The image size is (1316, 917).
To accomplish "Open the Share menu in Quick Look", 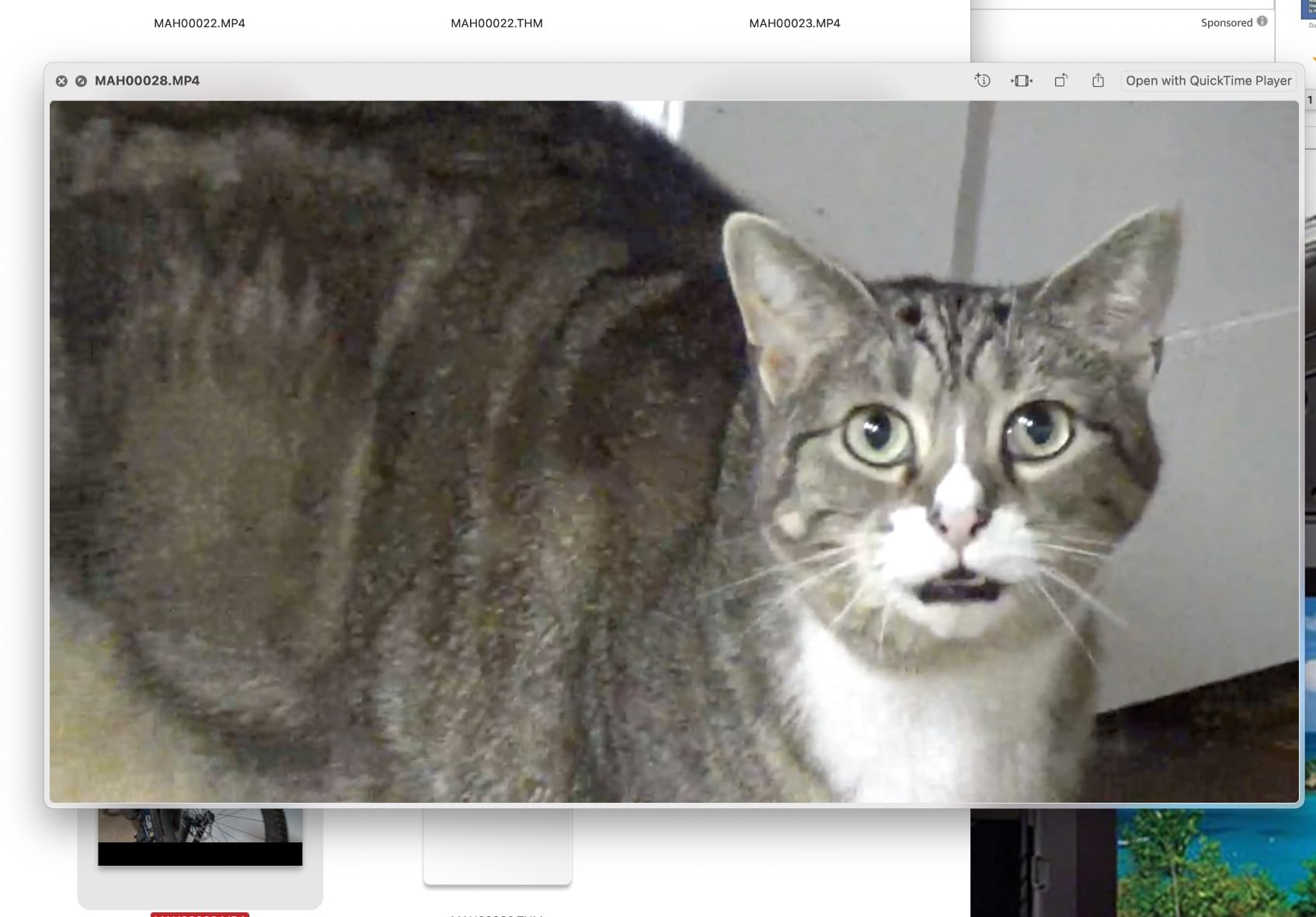I will click(1098, 80).
